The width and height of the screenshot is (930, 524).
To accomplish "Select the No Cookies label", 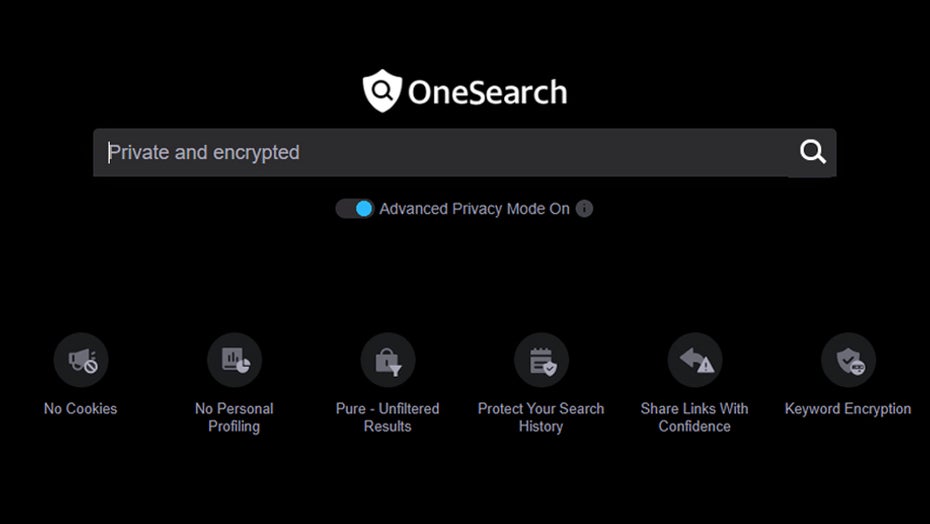I will (x=81, y=408).
